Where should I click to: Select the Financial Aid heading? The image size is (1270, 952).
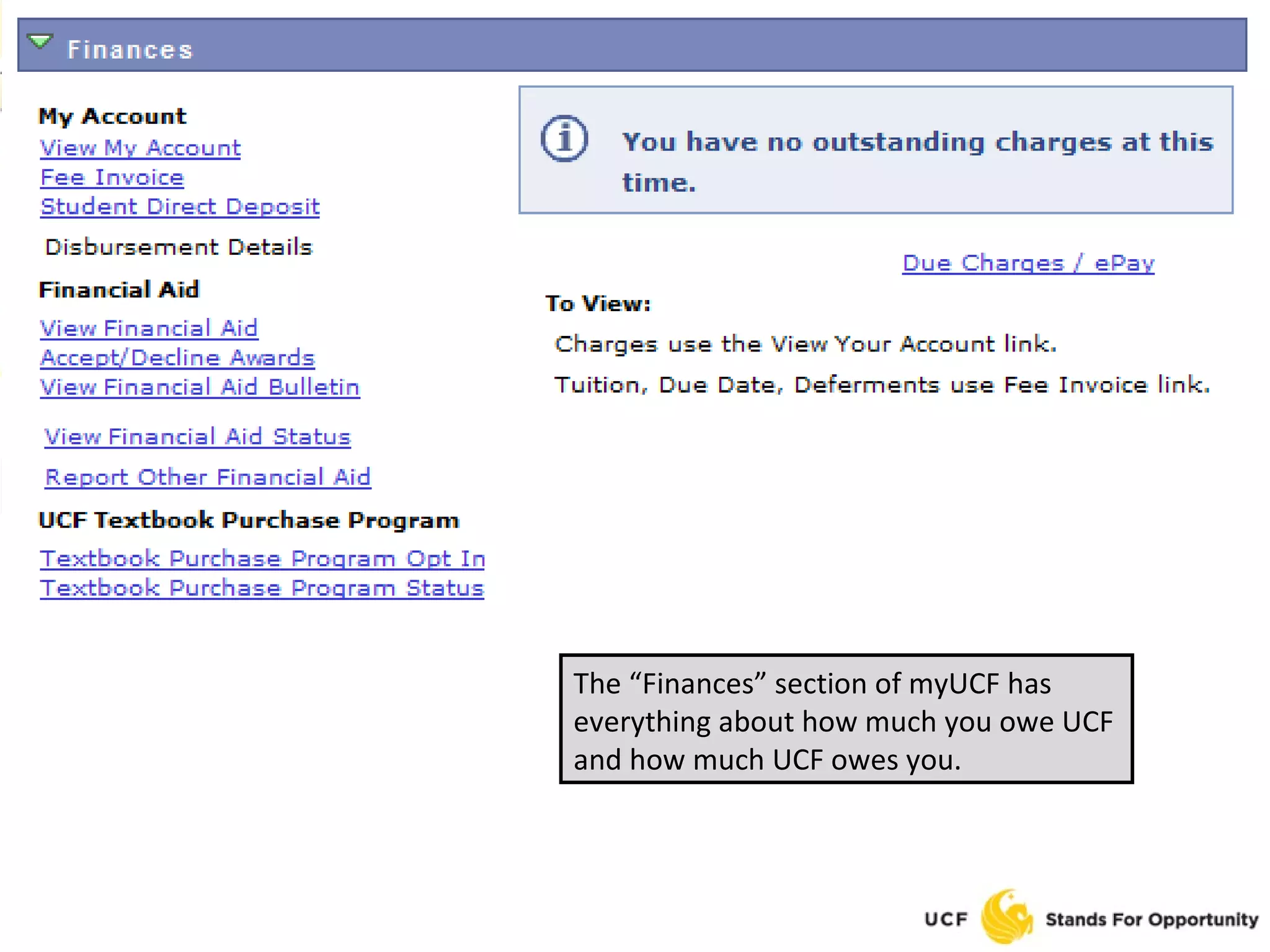[119, 290]
